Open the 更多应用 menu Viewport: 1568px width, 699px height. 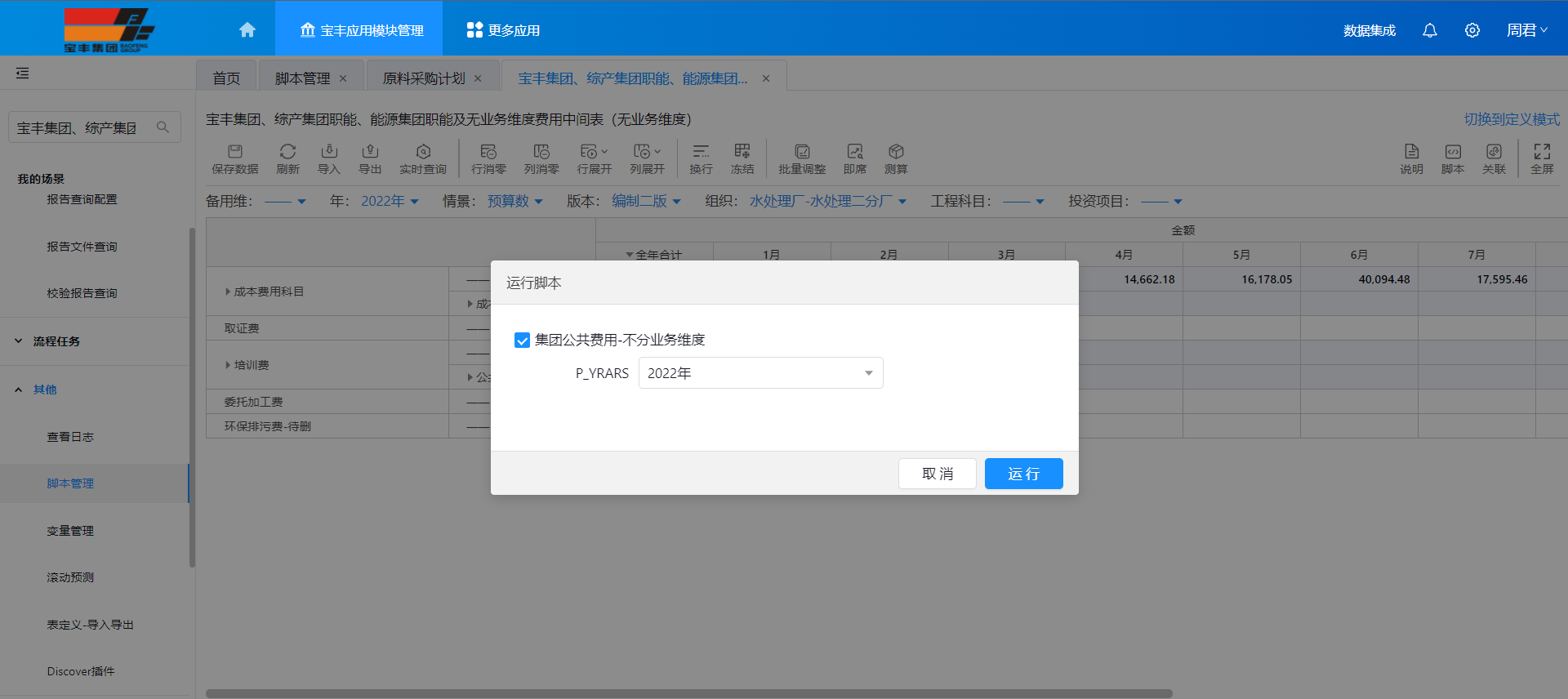tap(503, 30)
